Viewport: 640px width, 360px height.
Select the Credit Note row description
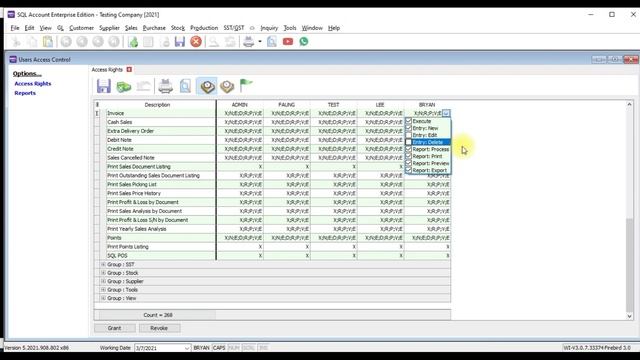click(160, 149)
